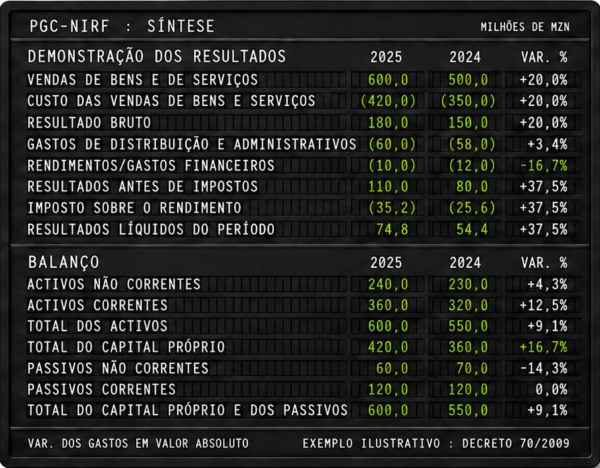This screenshot has height=468, width=600.
Task: Click the Passivos Correntes variation 0,0%
Action: (551, 390)
